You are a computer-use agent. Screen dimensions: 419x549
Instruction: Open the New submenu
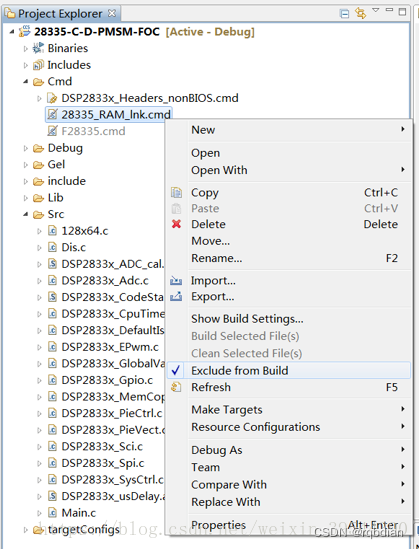coord(289,130)
